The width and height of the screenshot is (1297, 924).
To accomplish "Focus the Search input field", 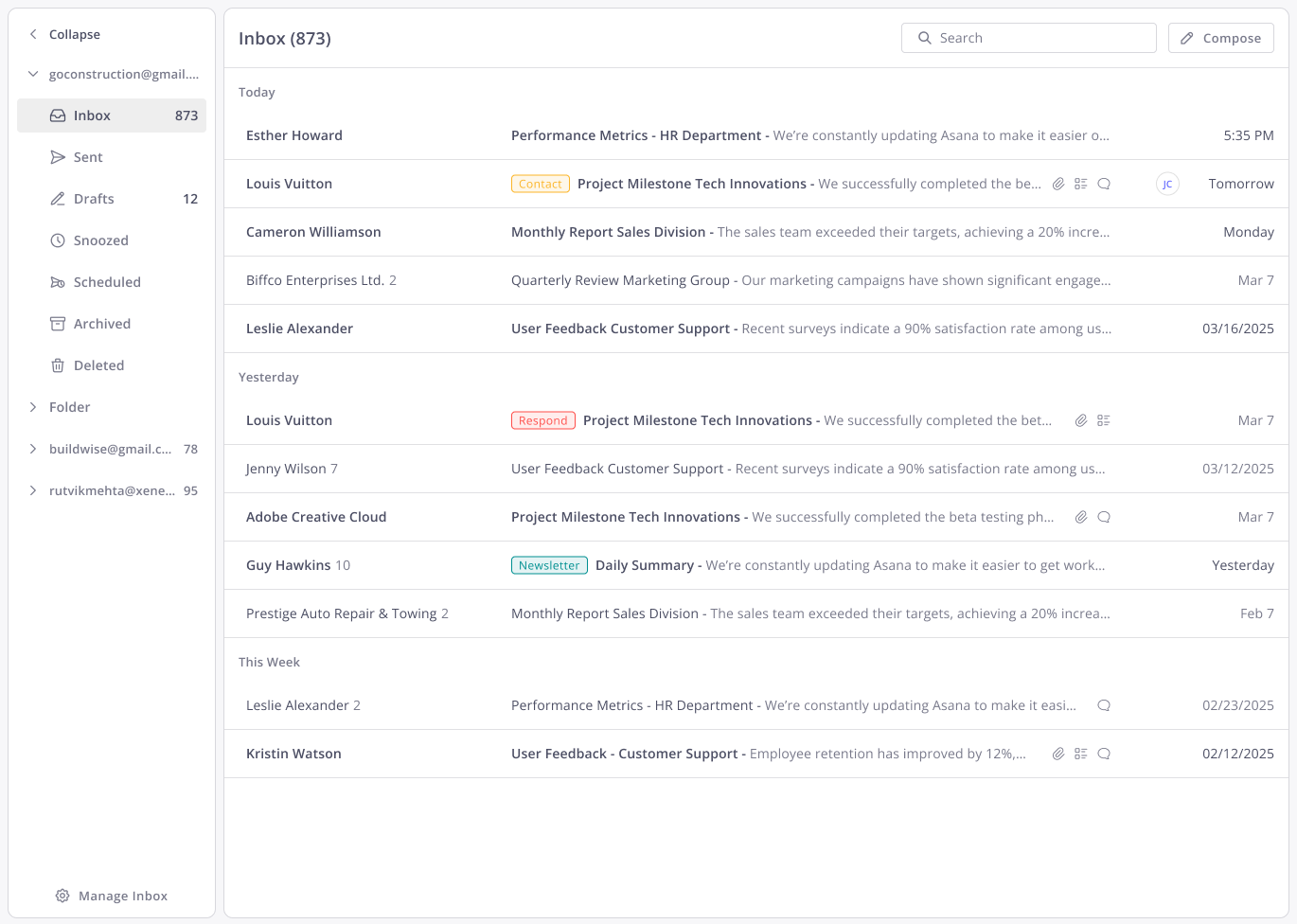I will [x=1029, y=38].
